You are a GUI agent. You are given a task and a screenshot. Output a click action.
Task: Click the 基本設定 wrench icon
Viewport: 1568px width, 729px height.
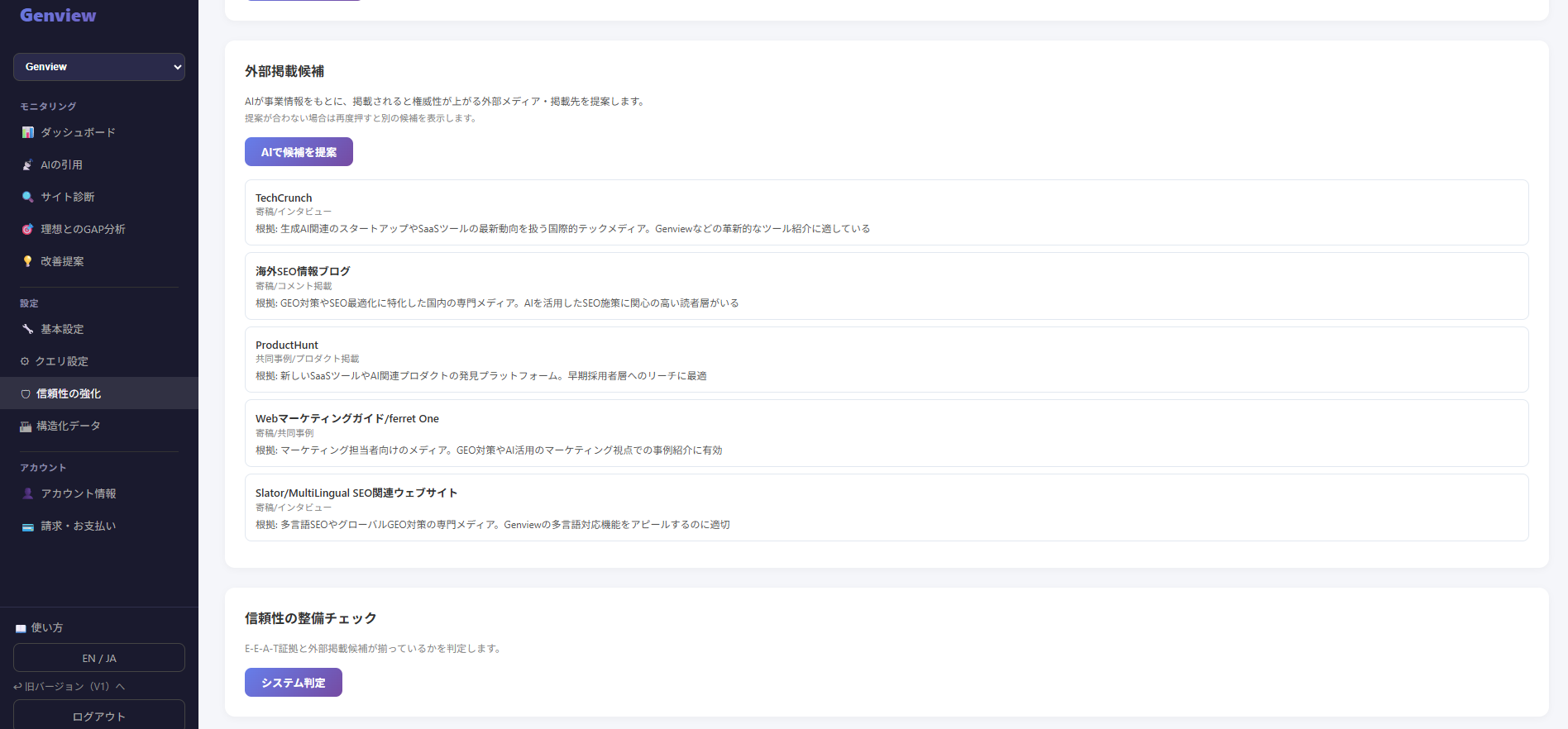[28, 329]
